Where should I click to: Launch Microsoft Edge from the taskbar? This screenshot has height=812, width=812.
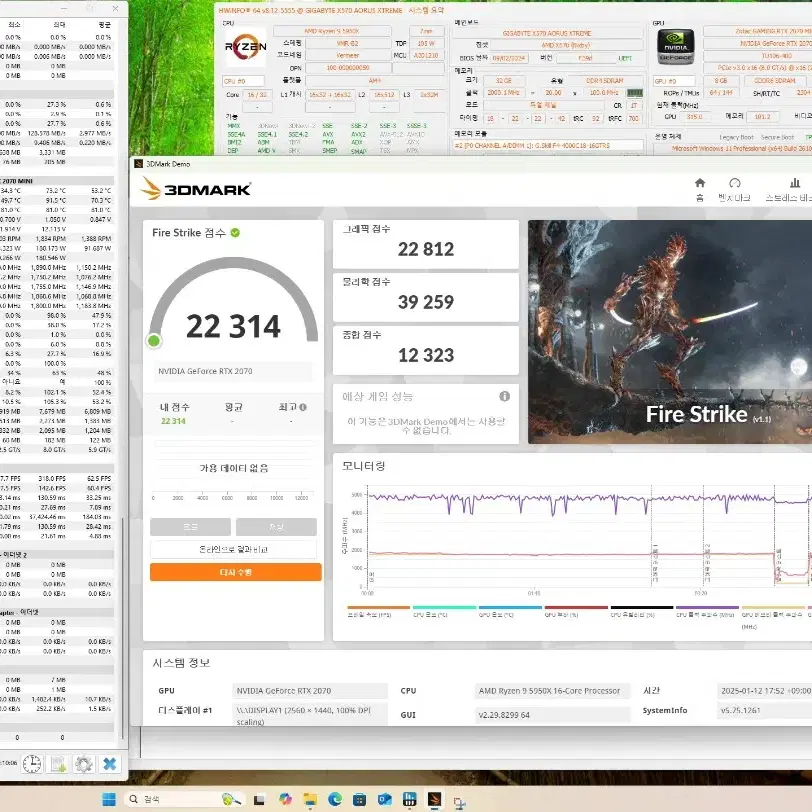point(335,799)
